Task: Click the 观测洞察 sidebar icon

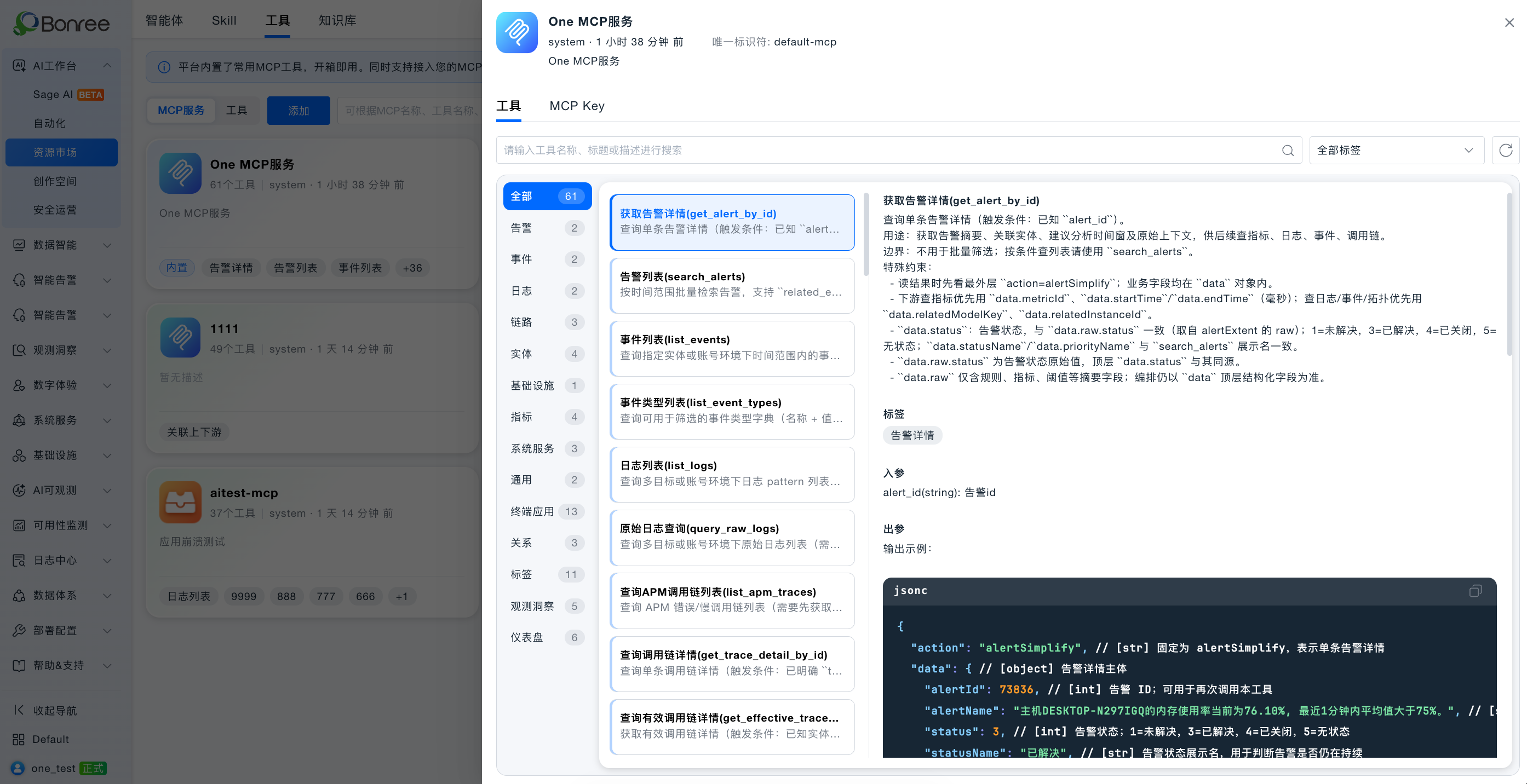Action: (x=19, y=350)
